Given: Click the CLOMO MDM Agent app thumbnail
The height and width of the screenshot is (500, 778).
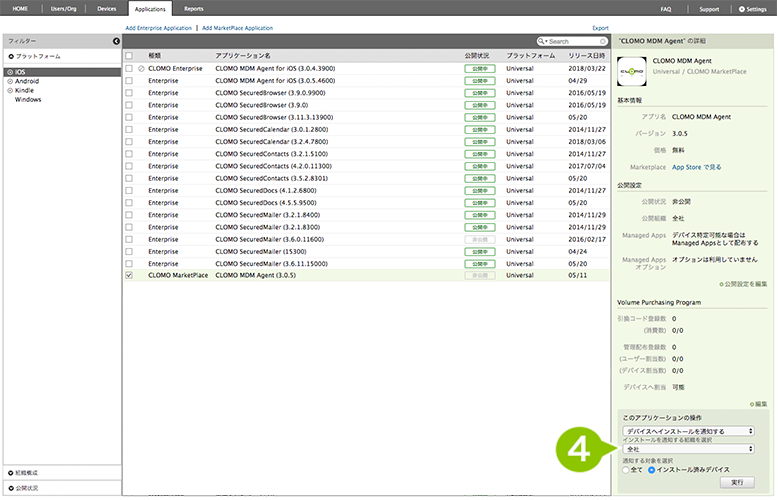Looking at the screenshot, I should (632, 71).
